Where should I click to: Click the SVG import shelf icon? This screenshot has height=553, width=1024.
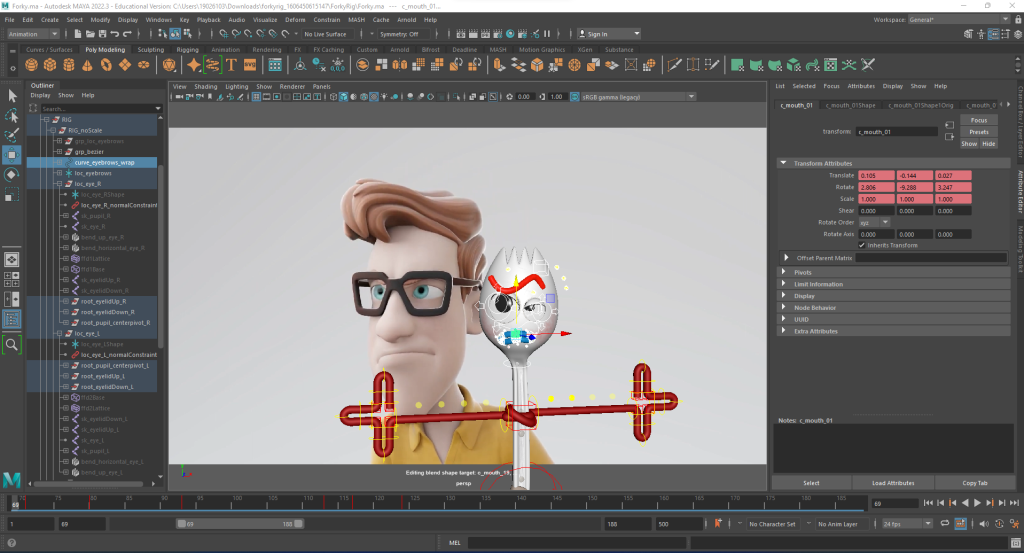(250, 65)
